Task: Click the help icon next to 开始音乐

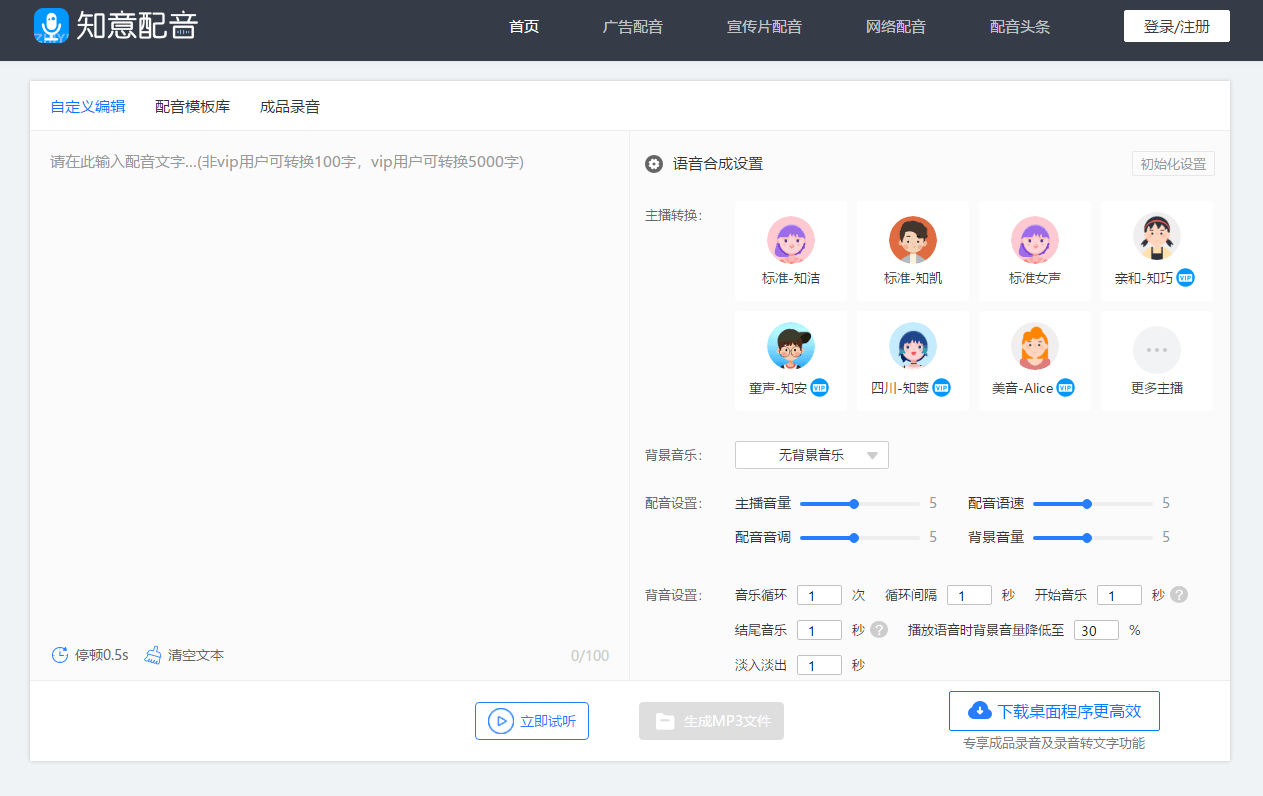Action: point(1178,594)
